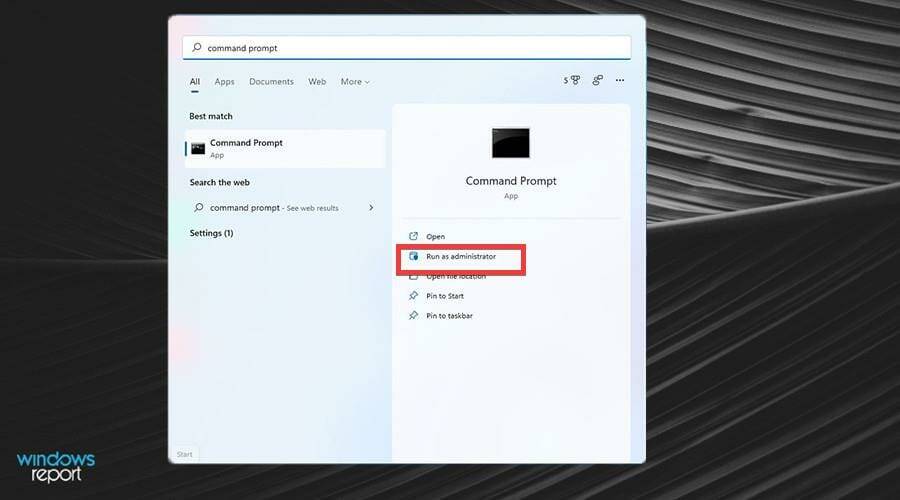Image resolution: width=900 pixels, height=500 pixels.
Task: Choose Pin to Start
Action: (445, 296)
